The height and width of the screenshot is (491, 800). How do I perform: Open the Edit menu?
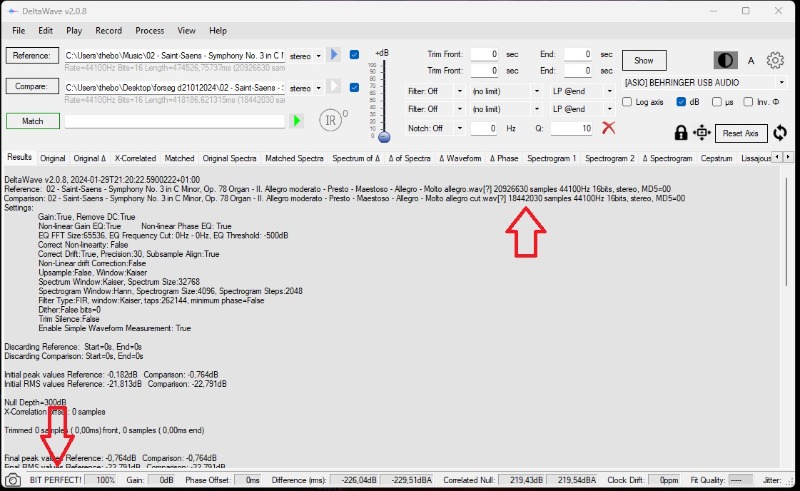pyautogui.click(x=45, y=31)
